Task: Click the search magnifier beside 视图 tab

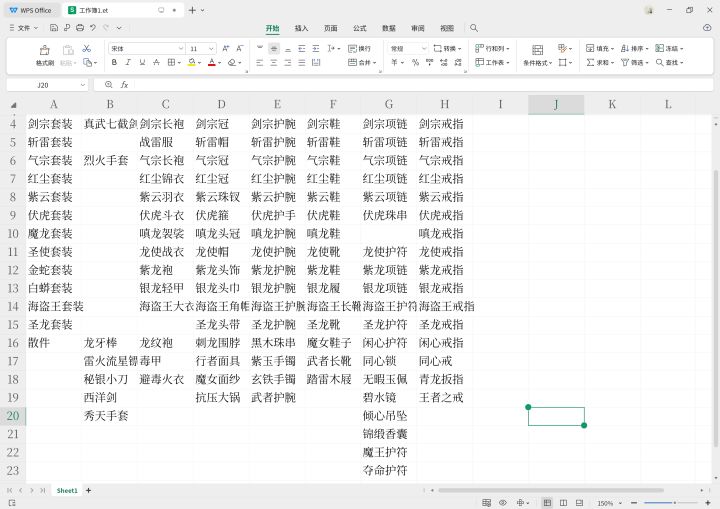Action: [x=474, y=28]
